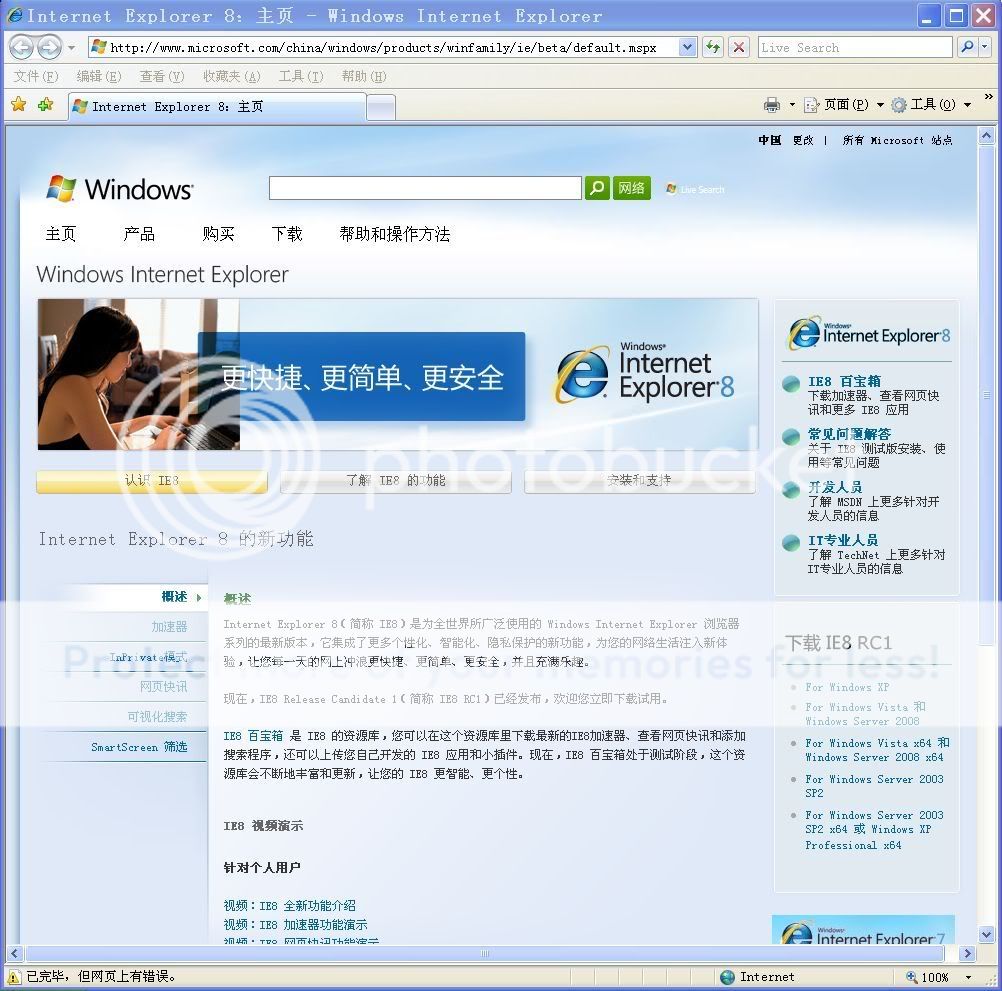Open the 工具(O) gear menu
The image size is (1002, 991).
coord(932,105)
